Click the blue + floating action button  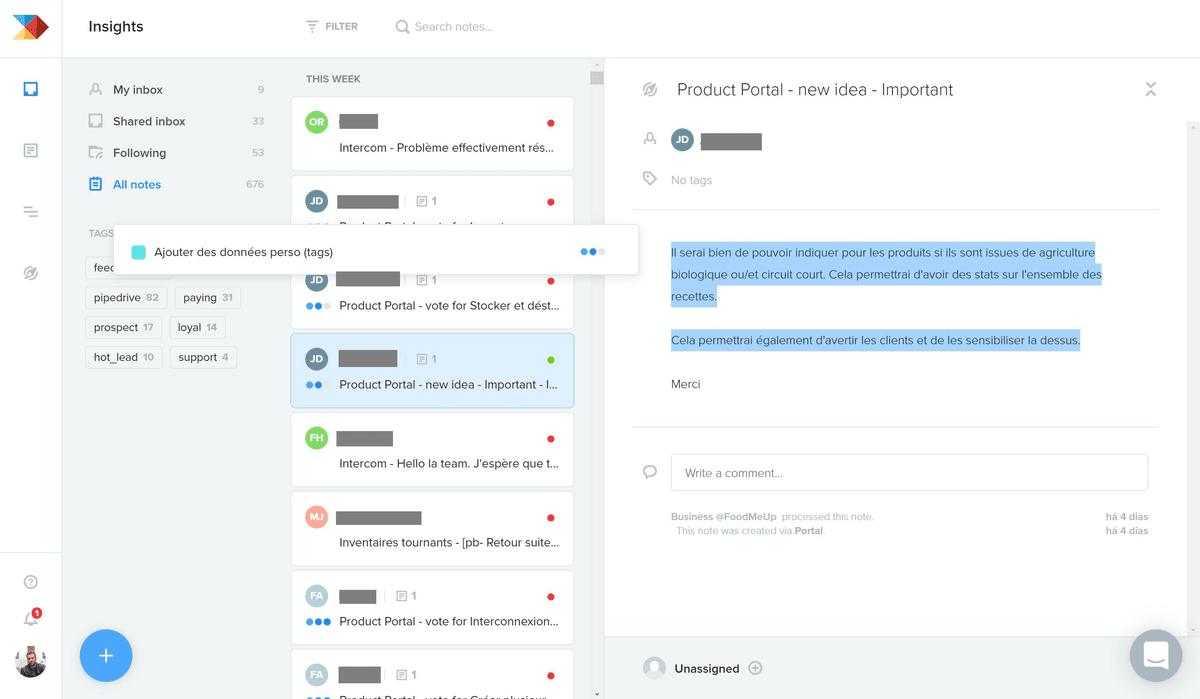pos(106,656)
